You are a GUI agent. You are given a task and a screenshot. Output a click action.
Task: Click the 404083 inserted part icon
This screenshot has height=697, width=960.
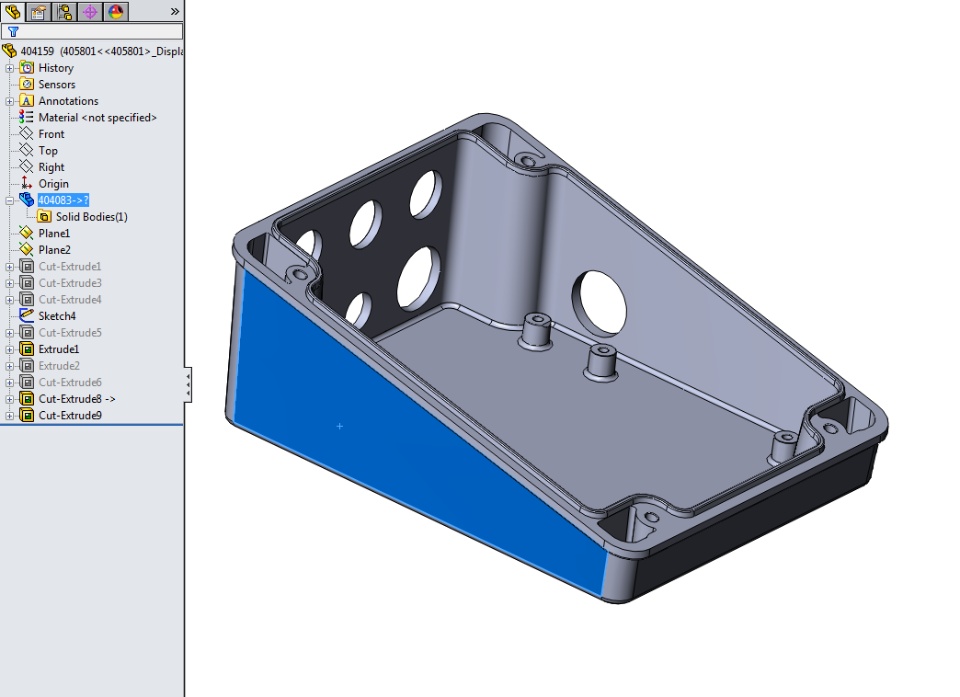[x=26, y=200]
